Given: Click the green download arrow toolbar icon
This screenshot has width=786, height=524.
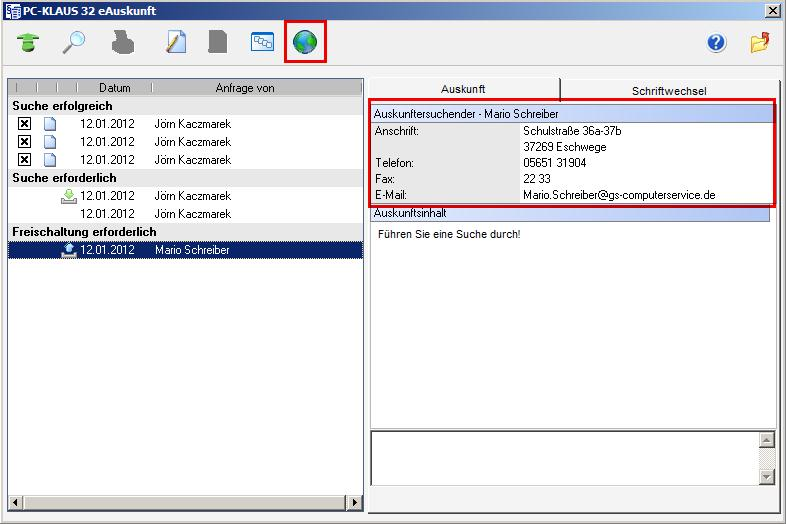Looking at the screenshot, I should click(x=32, y=42).
